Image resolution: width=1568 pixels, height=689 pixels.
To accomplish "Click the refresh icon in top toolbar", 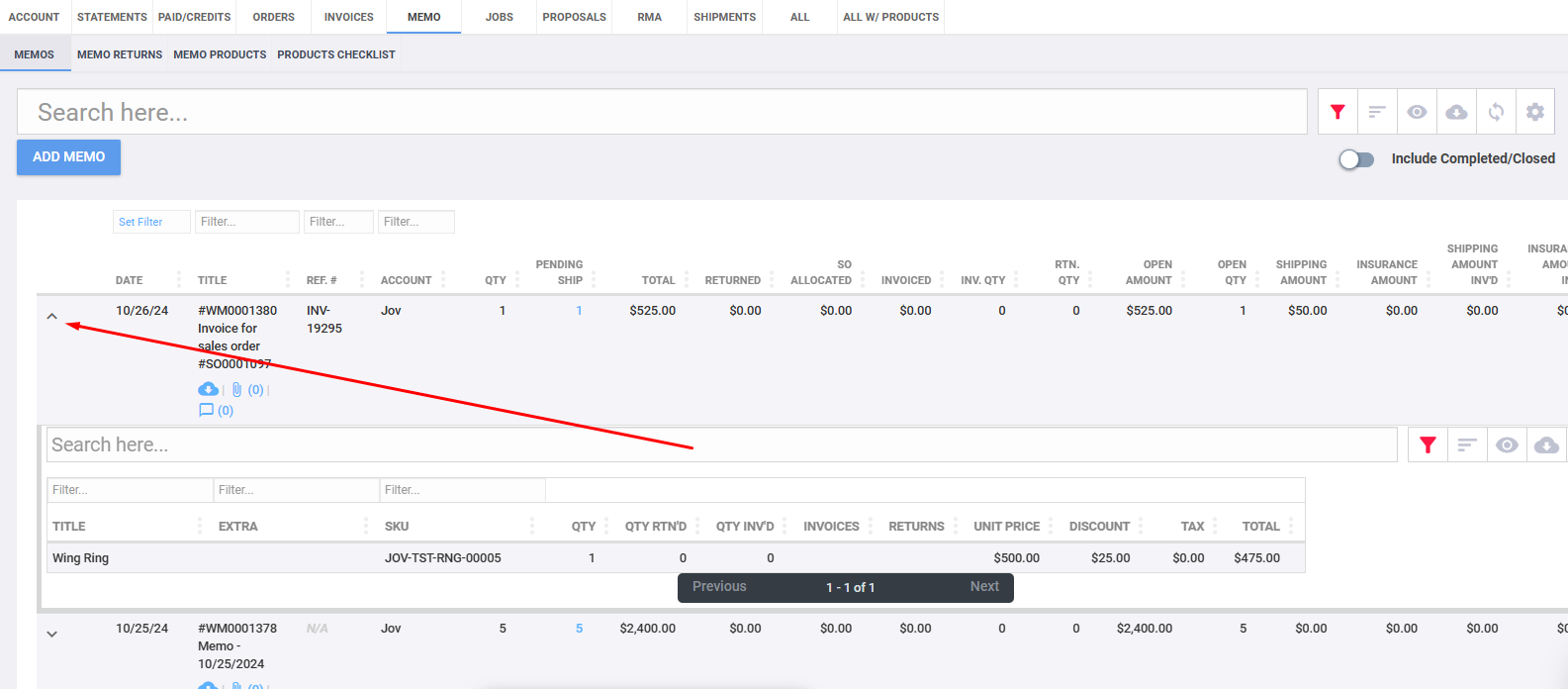I will 1496,112.
